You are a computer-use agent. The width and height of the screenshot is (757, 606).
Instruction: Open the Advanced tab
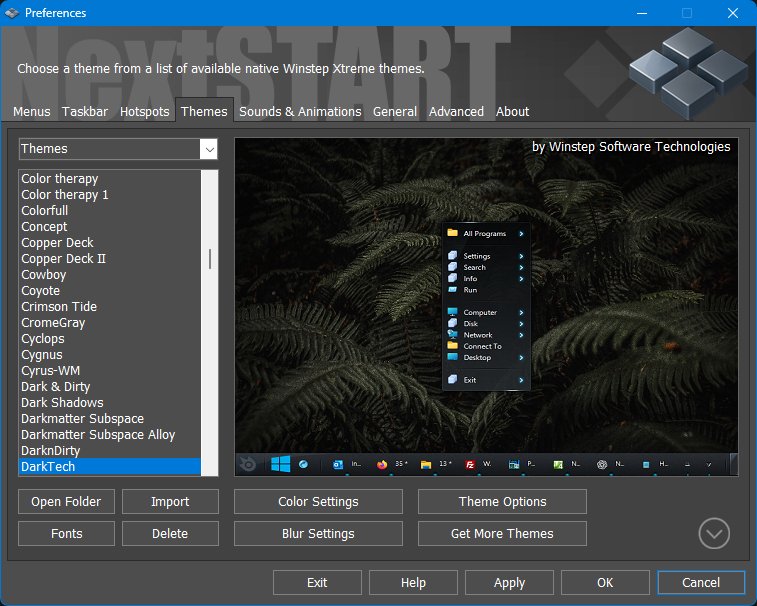coord(456,112)
